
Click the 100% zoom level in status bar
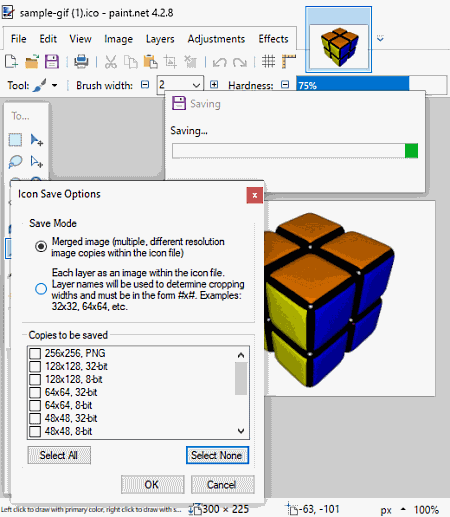pyautogui.click(x=426, y=510)
